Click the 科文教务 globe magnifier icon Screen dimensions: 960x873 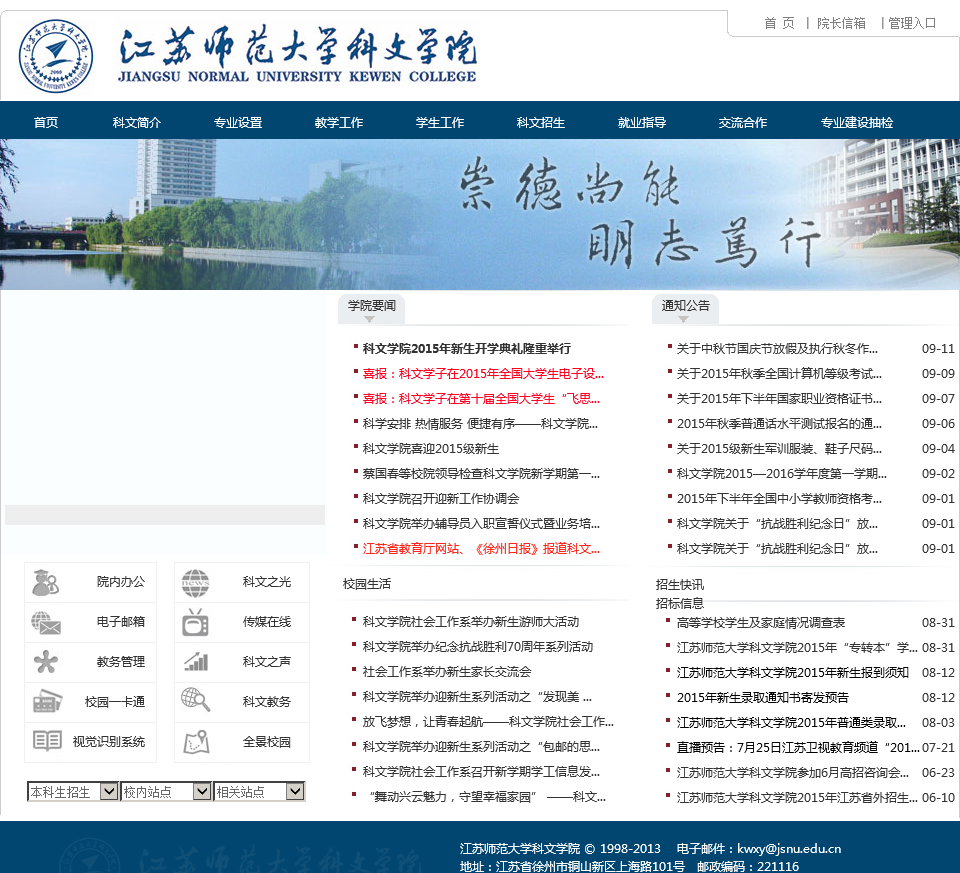(x=196, y=700)
